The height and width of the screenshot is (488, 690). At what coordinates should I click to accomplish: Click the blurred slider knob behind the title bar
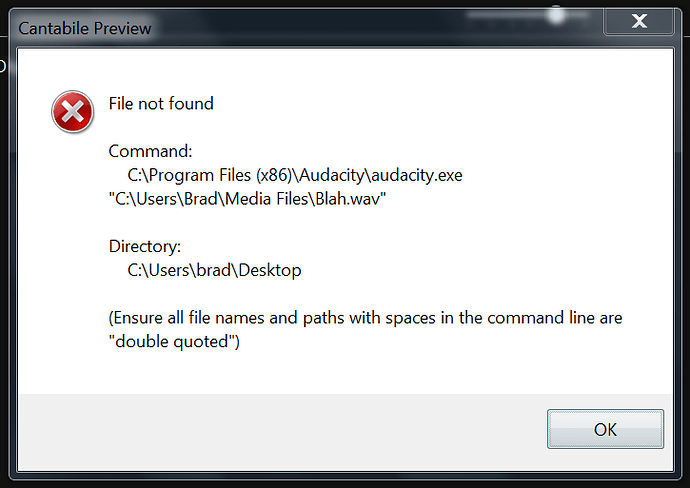click(557, 15)
